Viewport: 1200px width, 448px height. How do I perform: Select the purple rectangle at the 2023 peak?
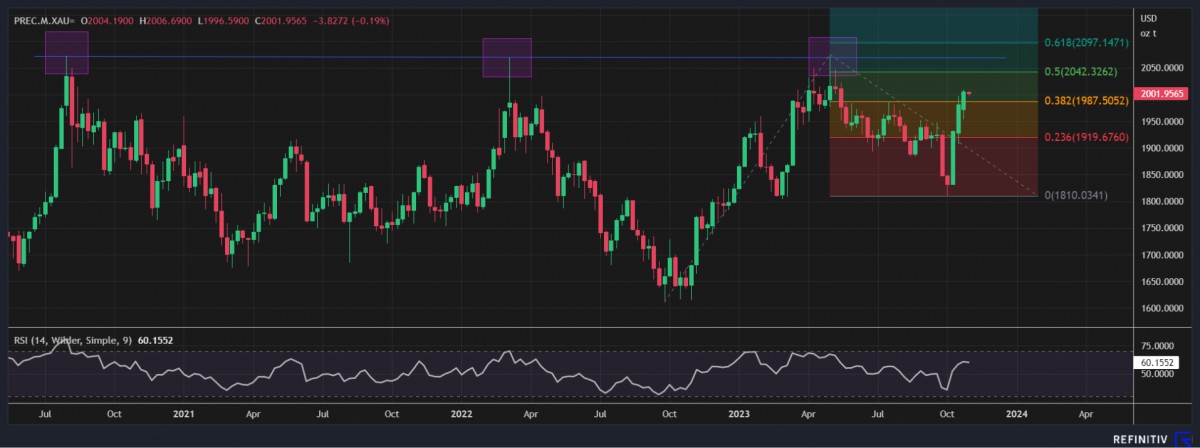832,56
